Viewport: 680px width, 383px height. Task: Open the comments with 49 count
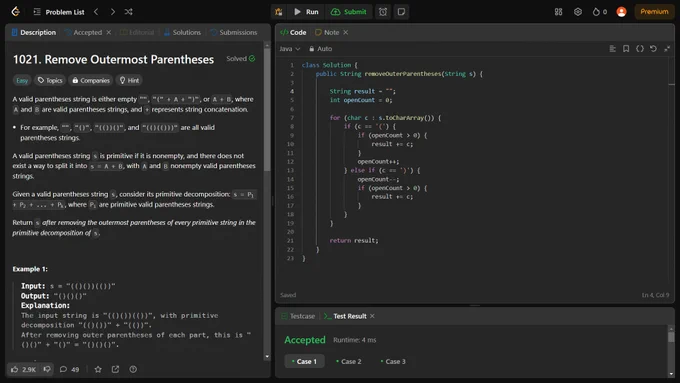(x=69, y=369)
